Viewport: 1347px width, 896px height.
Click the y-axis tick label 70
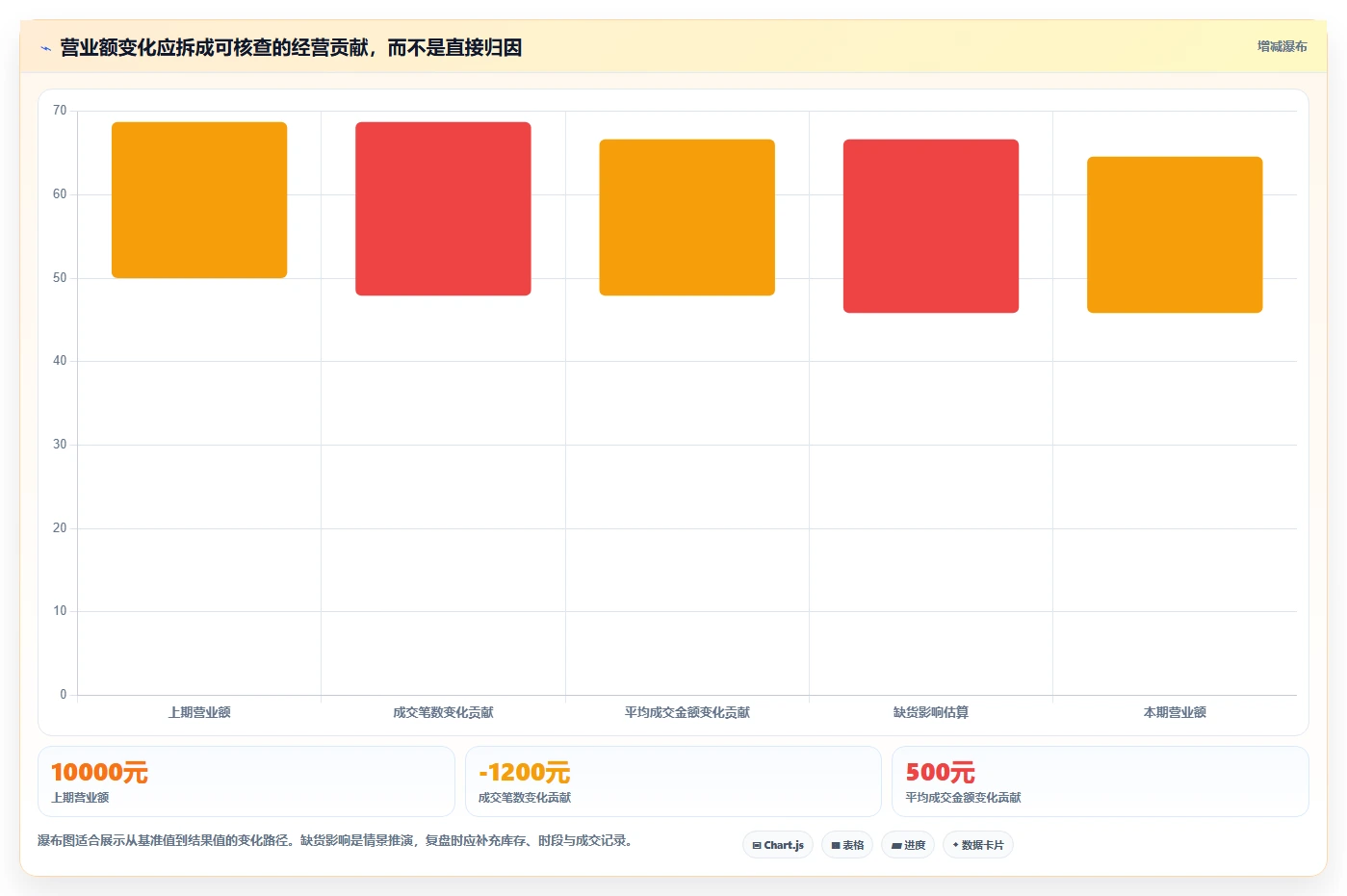click(x=60, y=111)
